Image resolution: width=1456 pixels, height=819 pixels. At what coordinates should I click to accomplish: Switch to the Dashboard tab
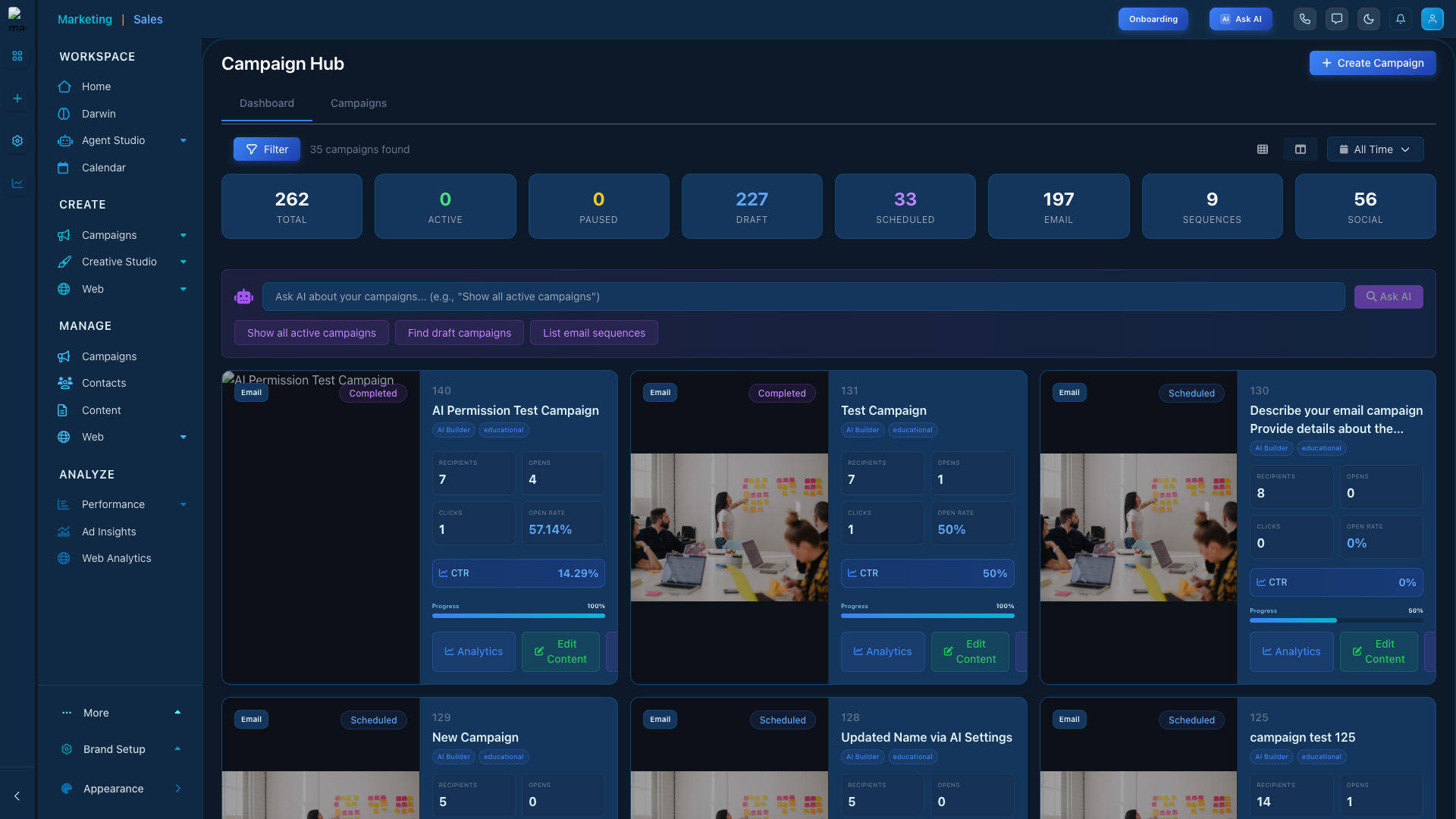tap(267, 103)
